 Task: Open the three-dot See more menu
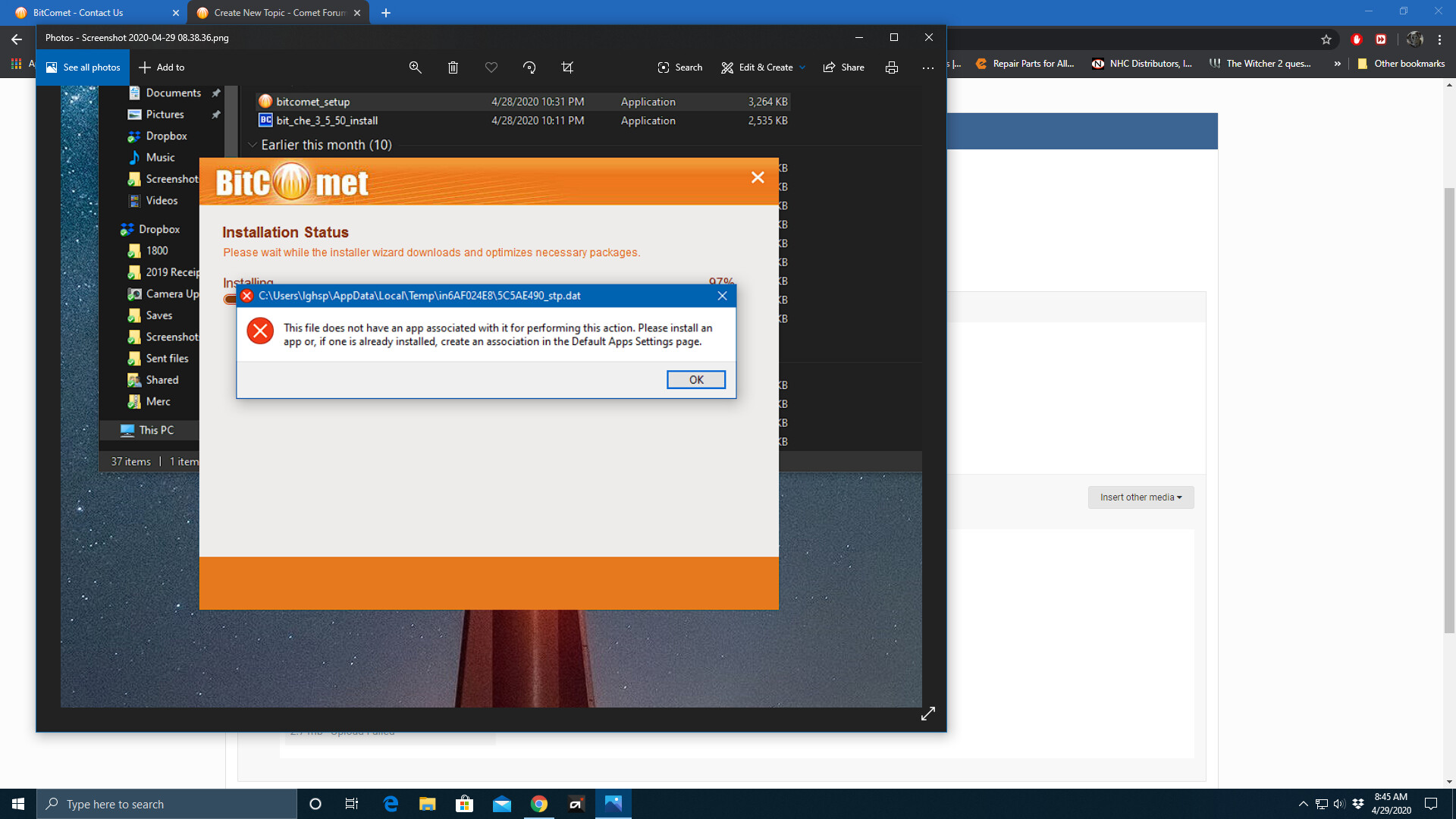coord(927,67)
